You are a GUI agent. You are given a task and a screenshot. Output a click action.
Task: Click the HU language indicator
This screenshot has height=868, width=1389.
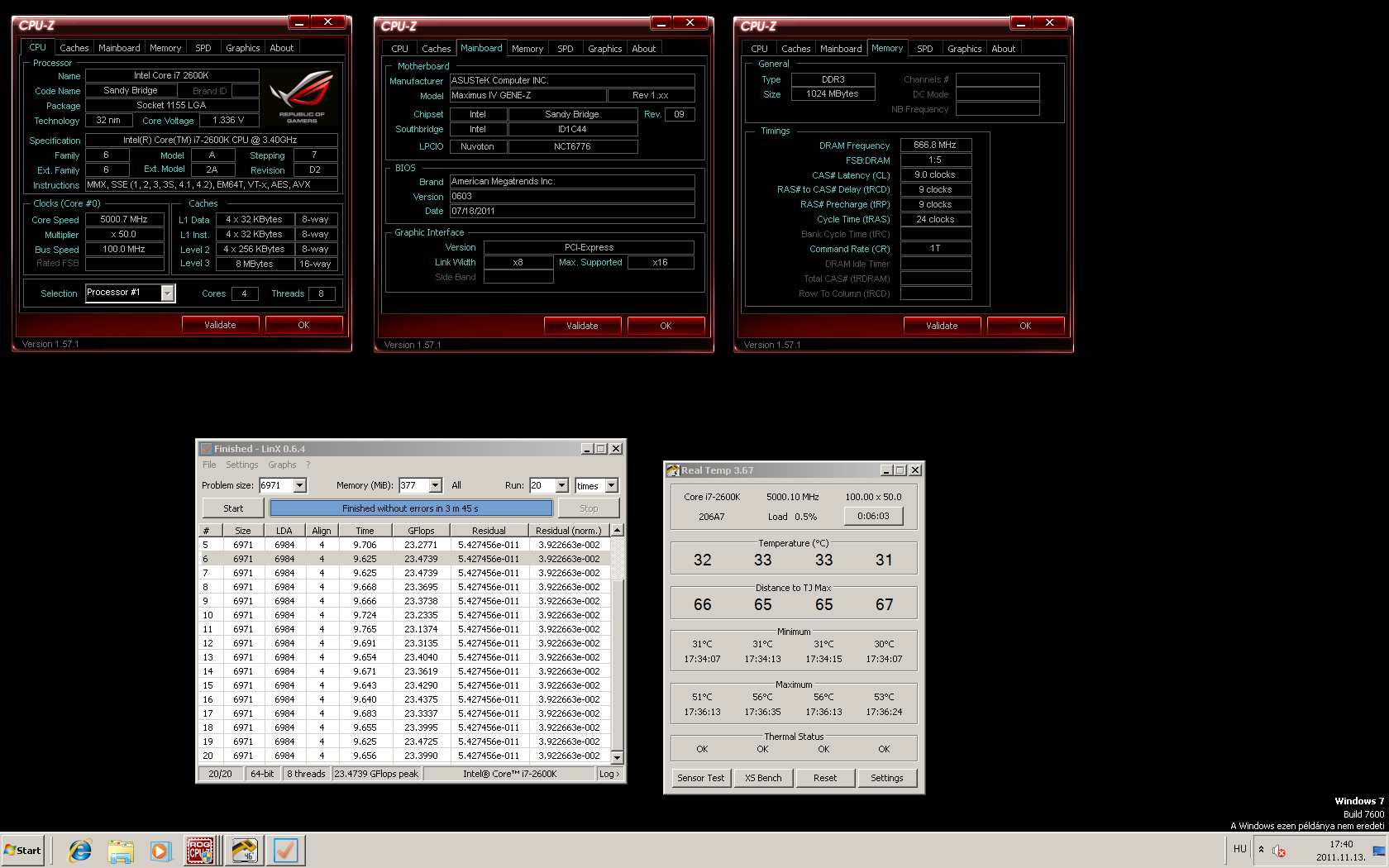(1239, 849)
